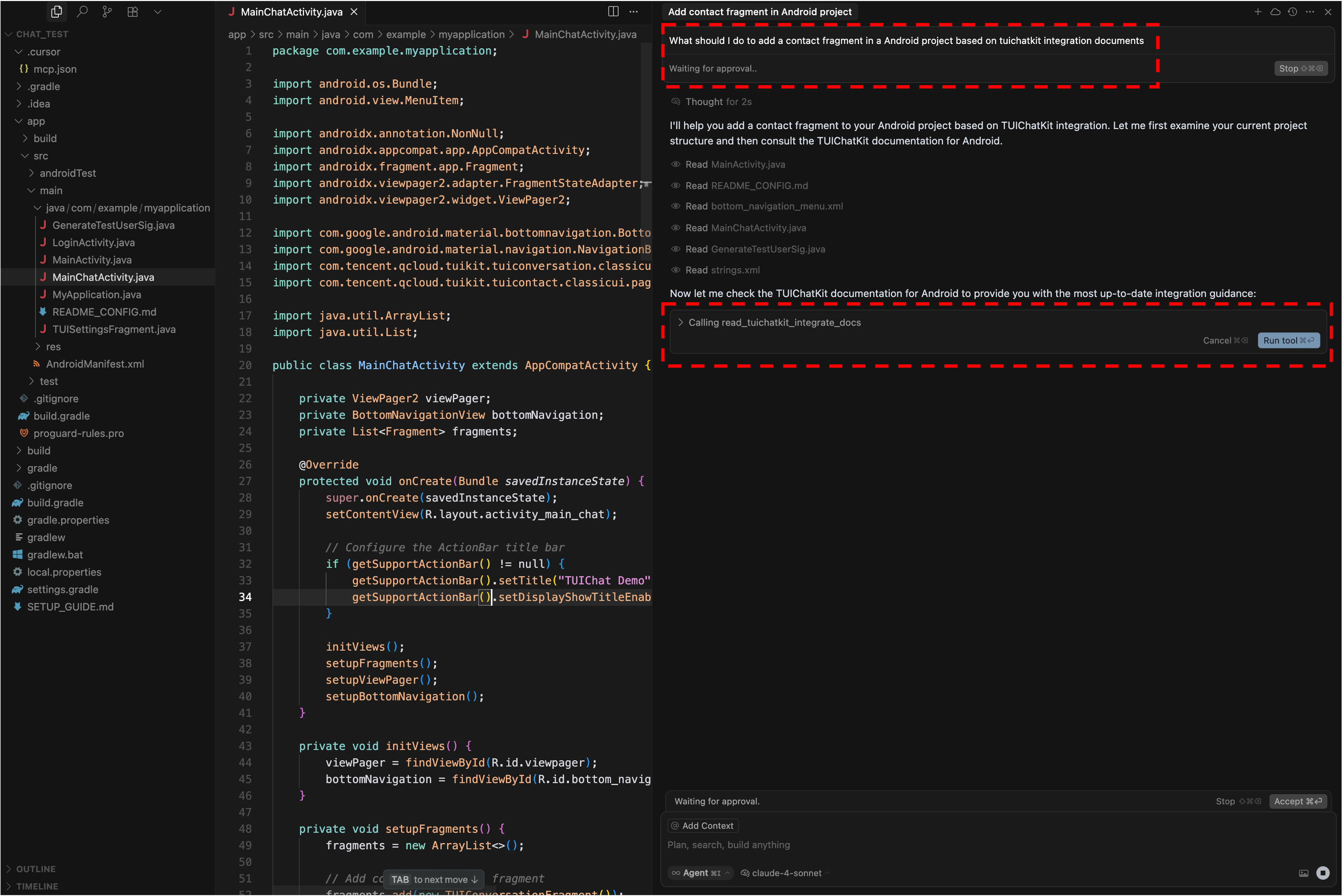
Task: Select the MainChatActivity.java editor tab
Action: 291,11
